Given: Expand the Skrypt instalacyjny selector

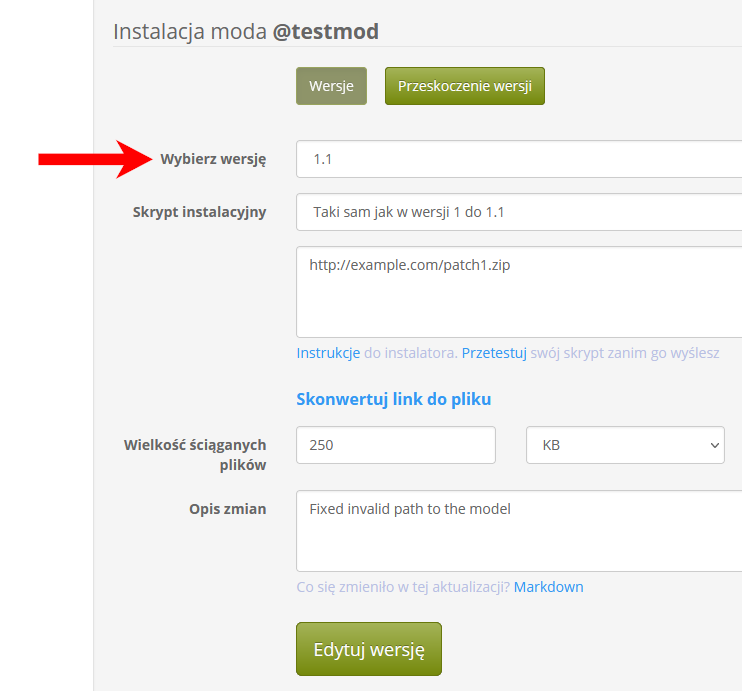Looking at the screenshot, I should pyautogui.click(x=519, y=212).
